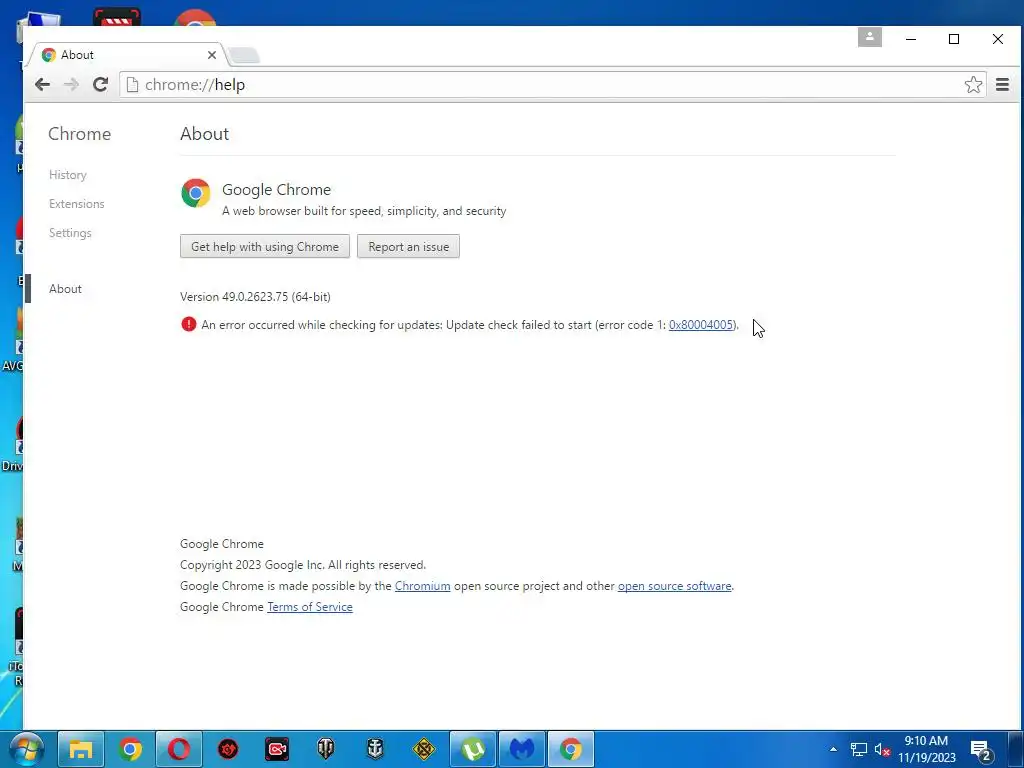Open the Terms of Service link

pyautogui.click(x=310, y=607)
